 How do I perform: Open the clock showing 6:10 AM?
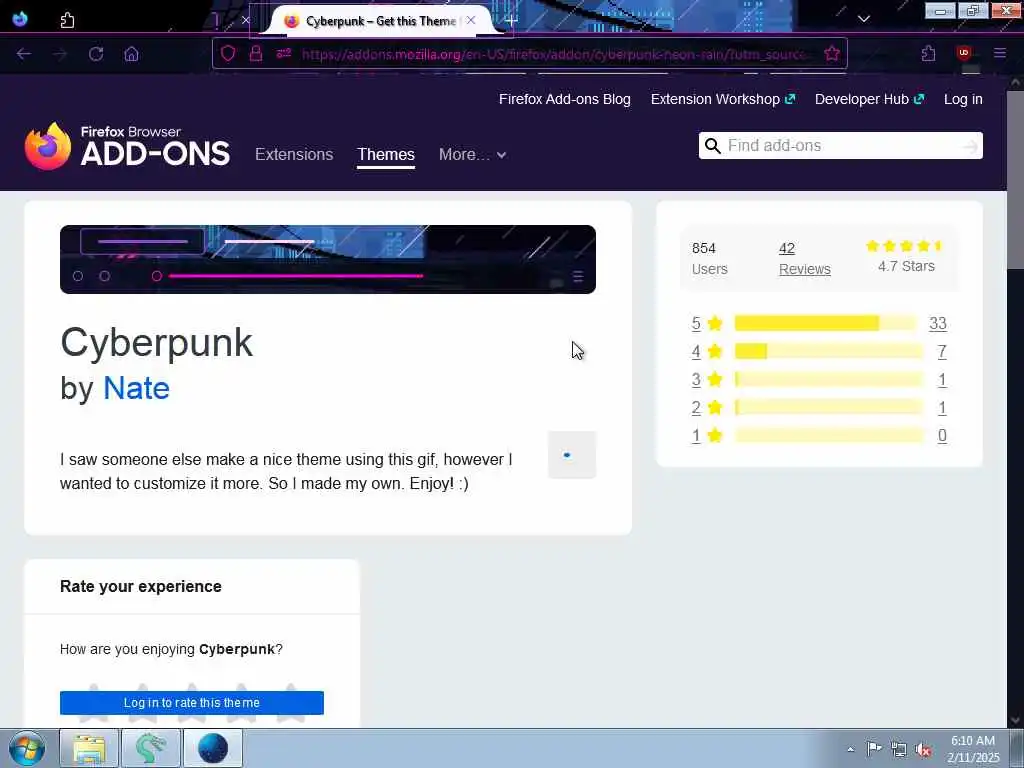(973, 749)
